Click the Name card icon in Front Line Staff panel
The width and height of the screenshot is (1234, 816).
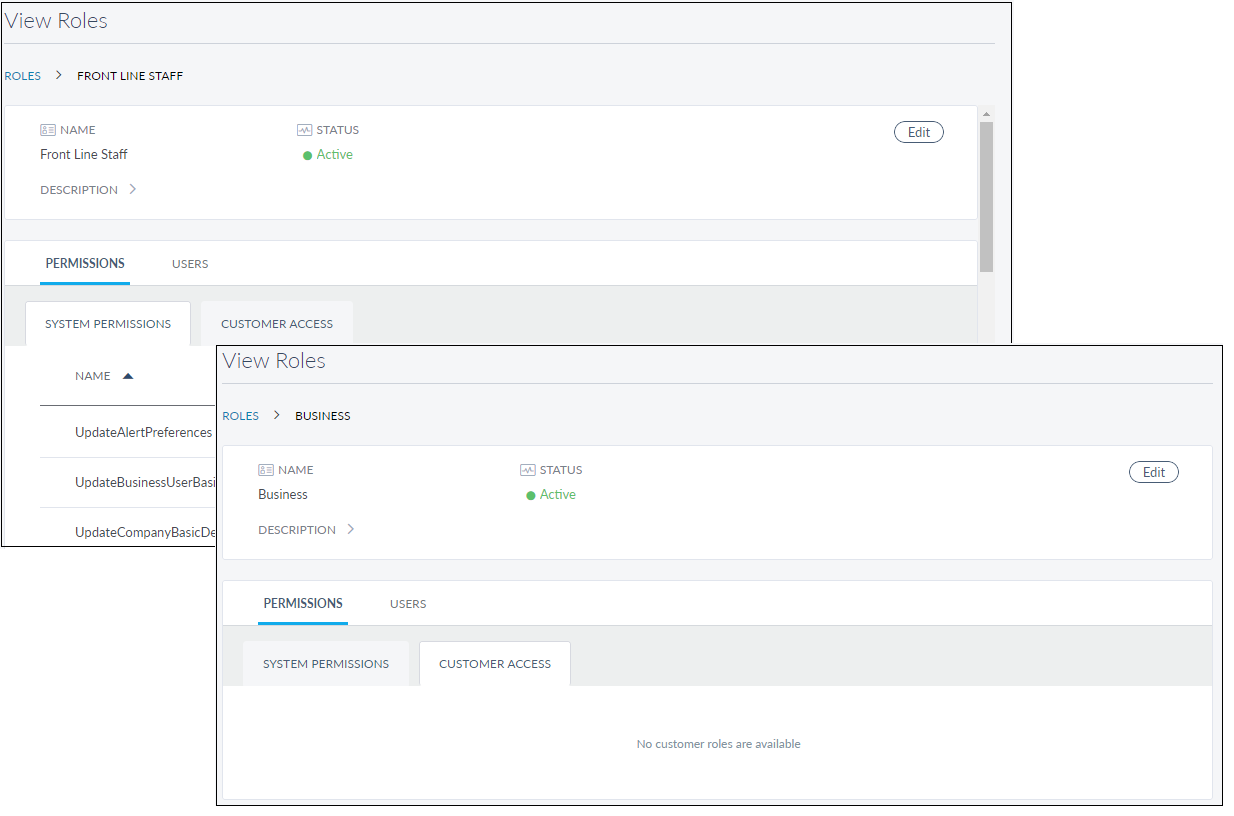click(48, 130)
